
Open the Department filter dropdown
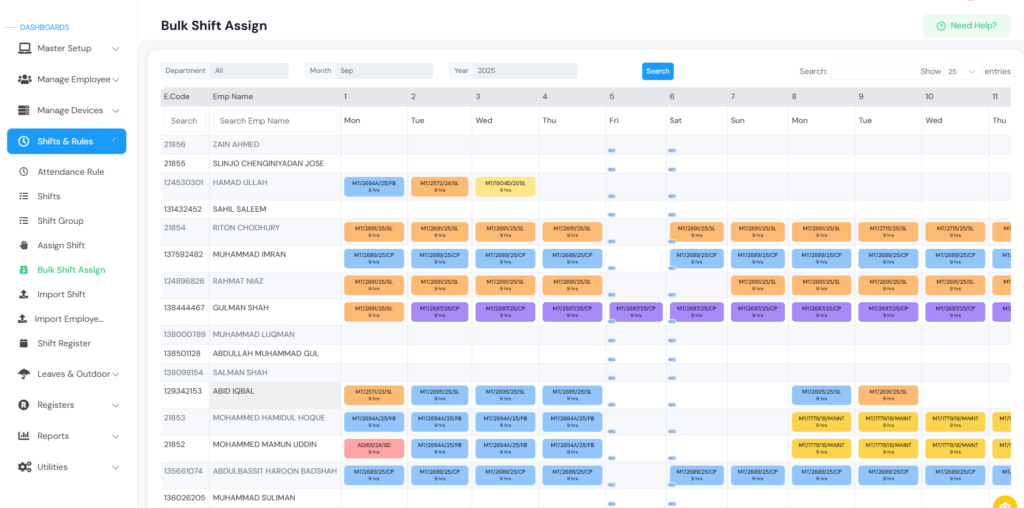[x=249, y=71]
